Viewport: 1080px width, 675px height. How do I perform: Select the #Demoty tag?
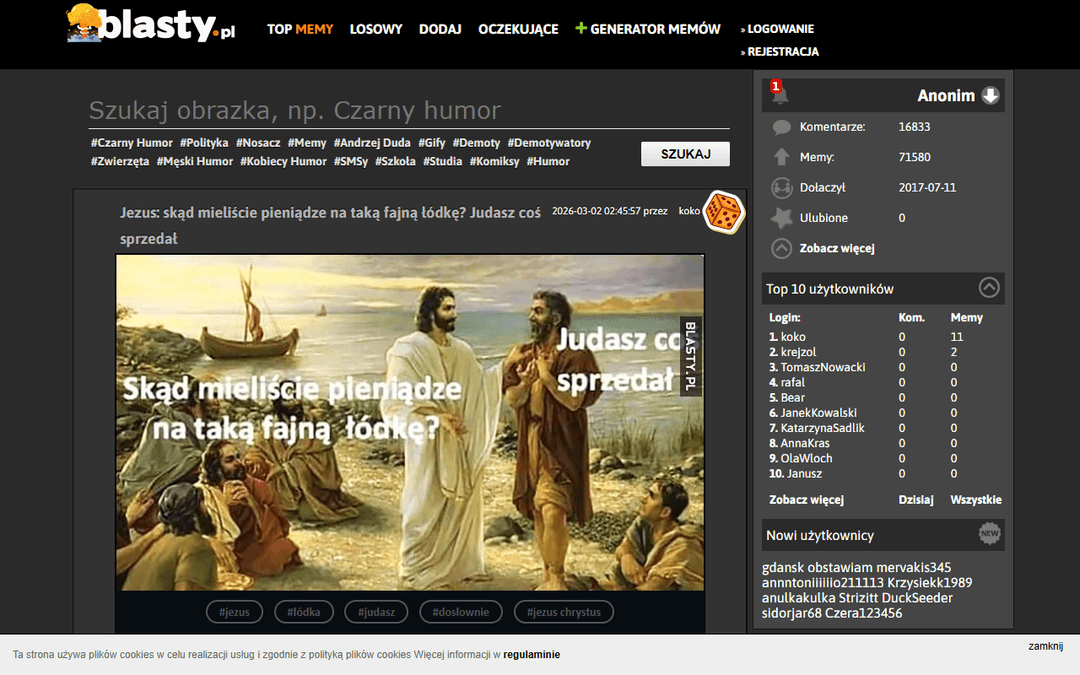point(477,143)
